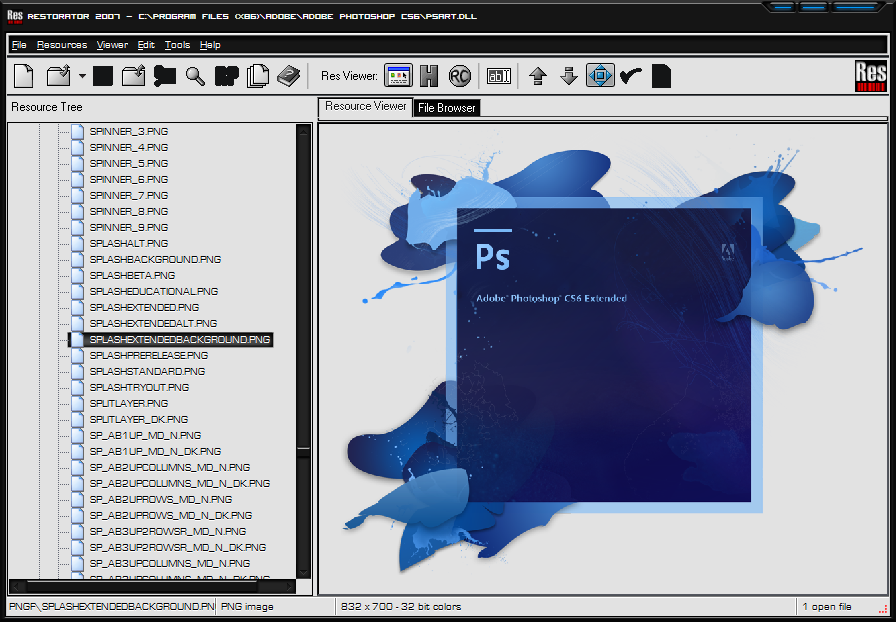The image size is (896, 622).
Task: Select SPINNER_9.PNG resource
Action: 129,228
